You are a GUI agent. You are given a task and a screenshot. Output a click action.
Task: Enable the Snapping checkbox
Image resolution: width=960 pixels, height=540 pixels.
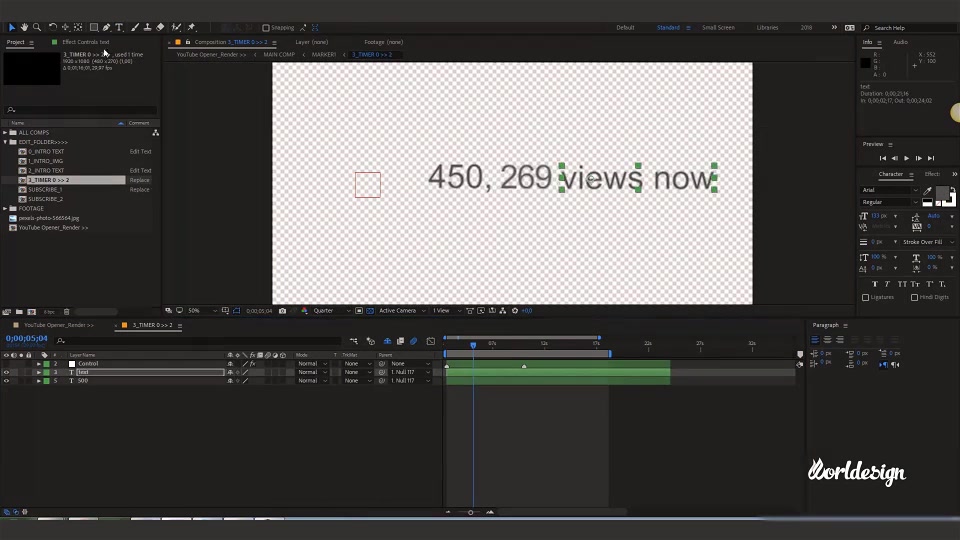266,28
